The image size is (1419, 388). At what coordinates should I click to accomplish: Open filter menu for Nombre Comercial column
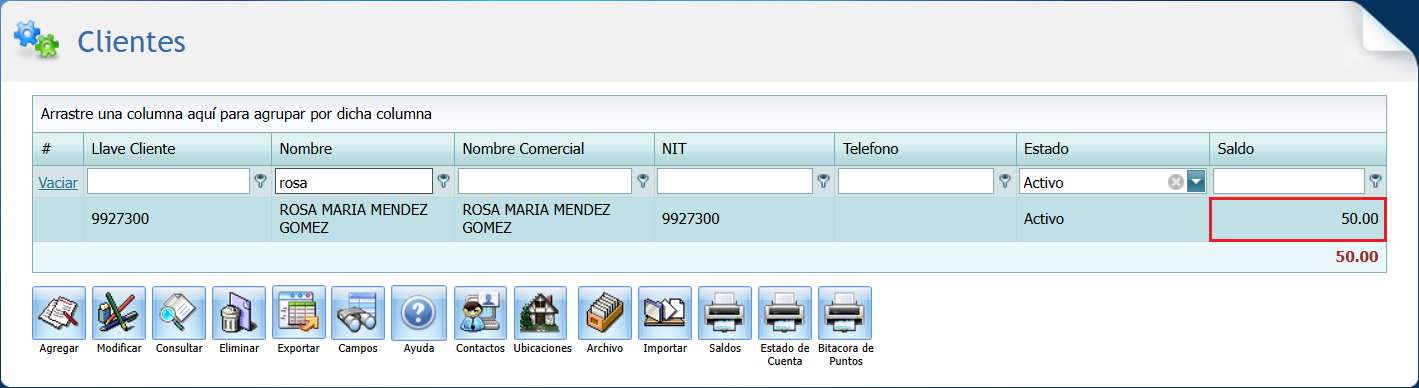click(642, 181)
